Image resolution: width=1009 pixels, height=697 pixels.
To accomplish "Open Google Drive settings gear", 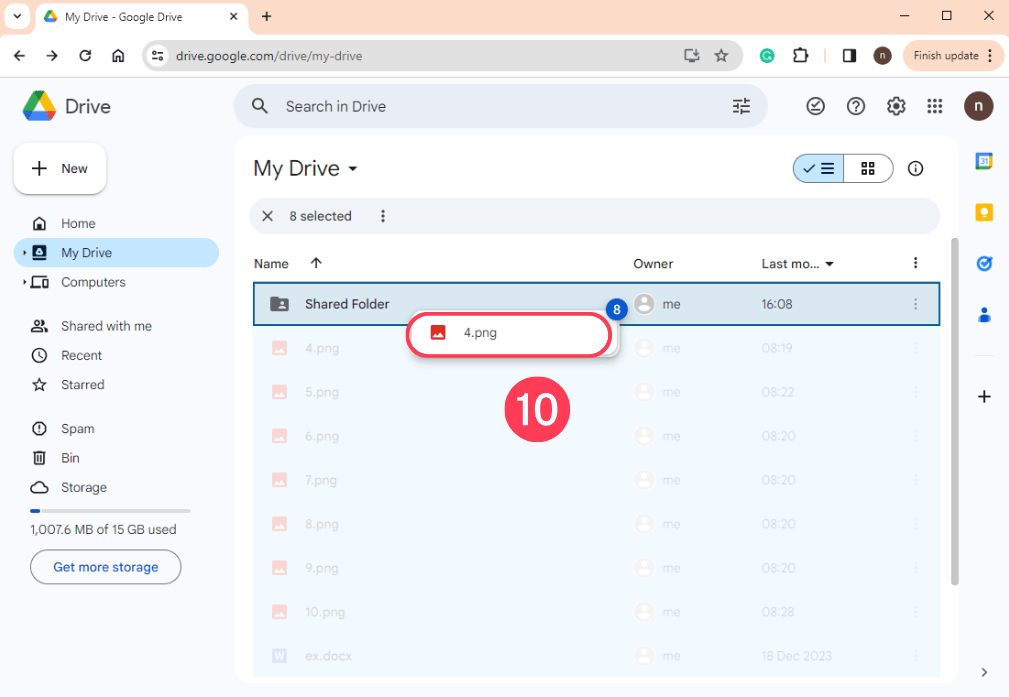I will coord(896,105).
